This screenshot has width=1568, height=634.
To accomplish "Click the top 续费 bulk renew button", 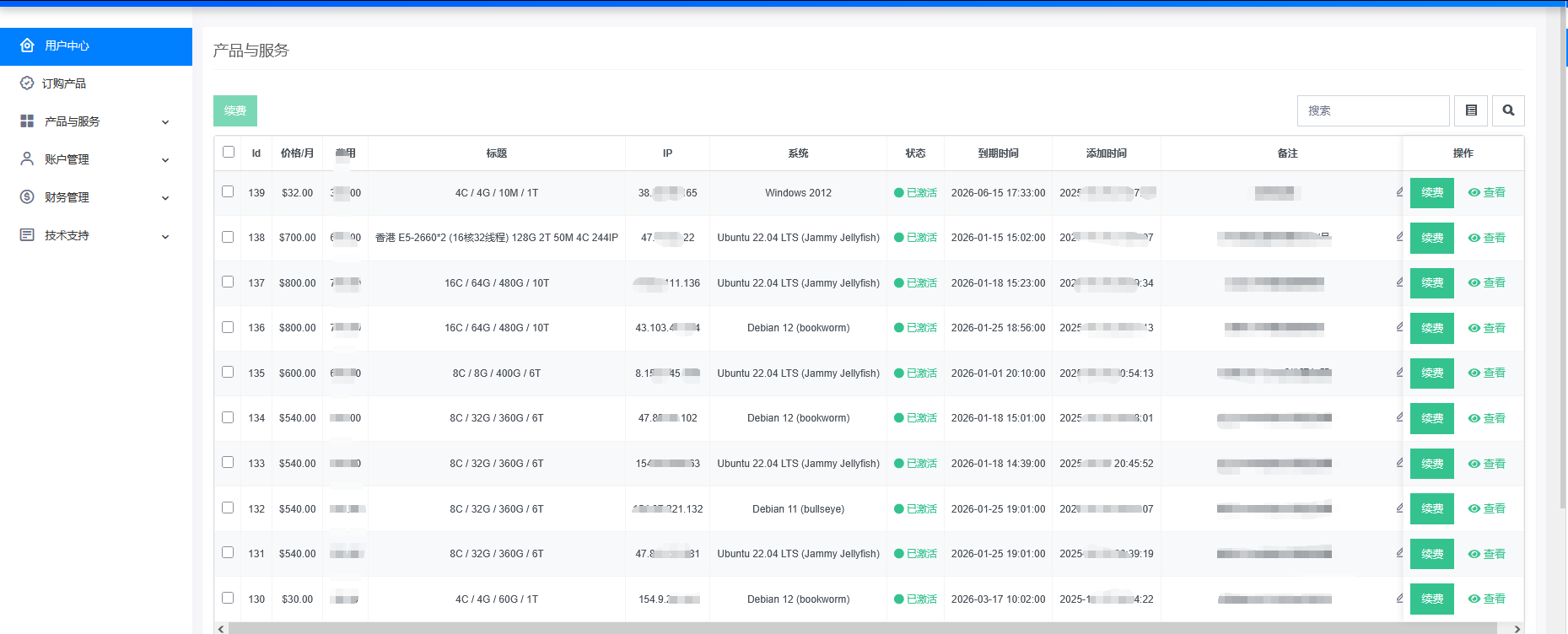I will click(x=235, y=110).
